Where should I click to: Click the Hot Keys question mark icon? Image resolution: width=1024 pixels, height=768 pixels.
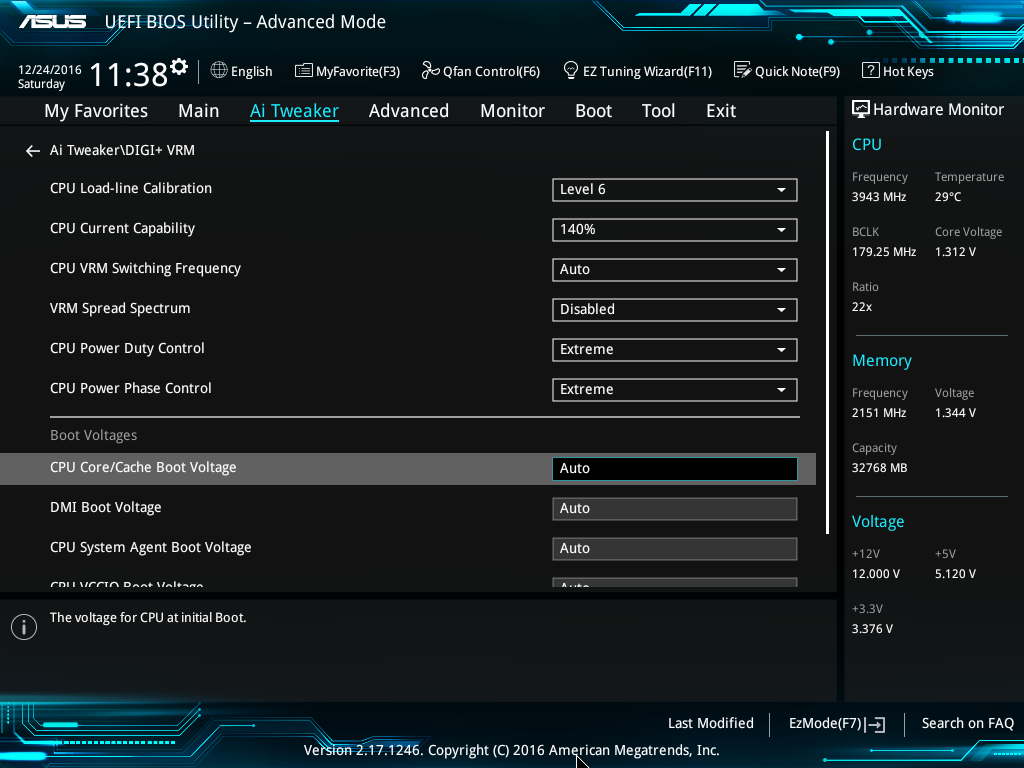871,70
